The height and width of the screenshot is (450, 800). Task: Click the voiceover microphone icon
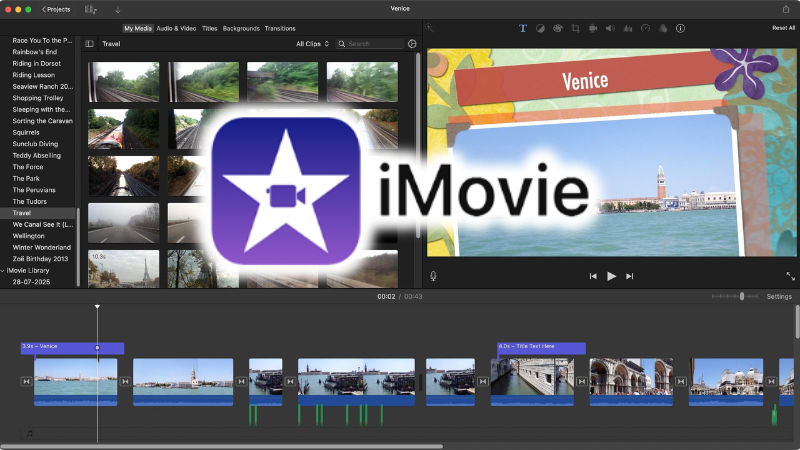click(433, 276)
